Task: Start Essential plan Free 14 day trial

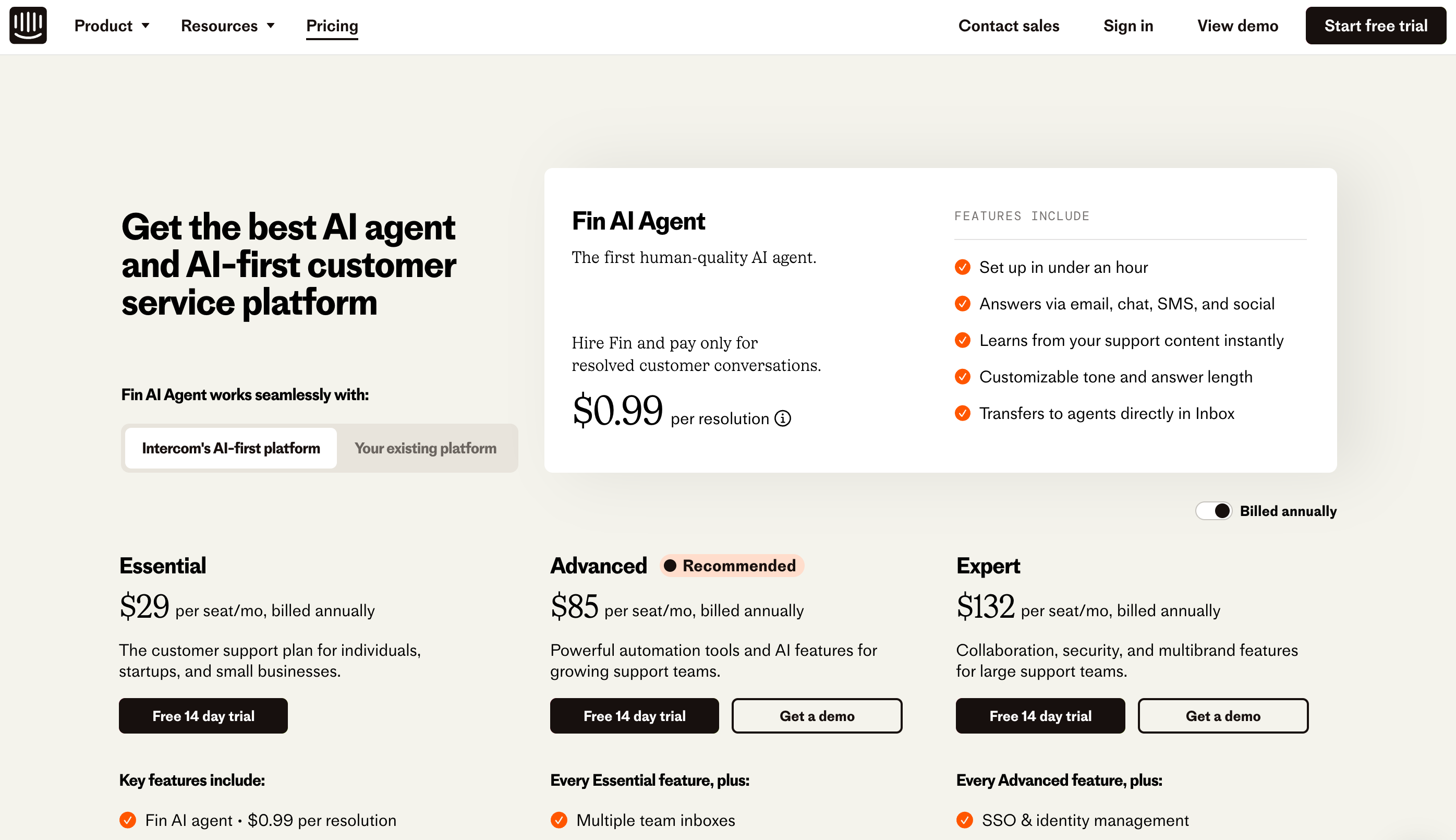Action: tap(203, 716)
